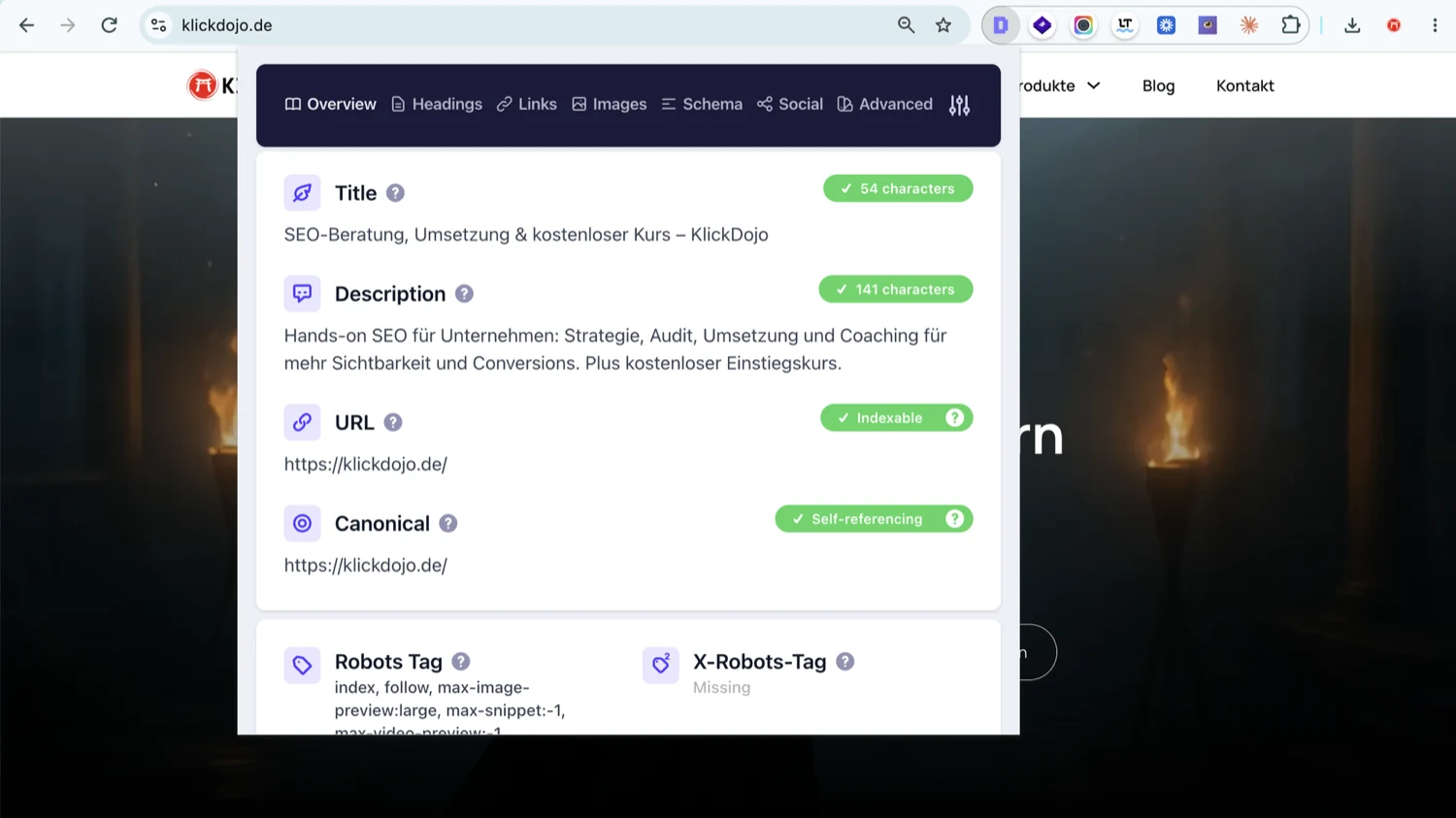The width and height of the screenshot is (1456, 818).
Task: Click the Title help question mark
Action: pos(395,193)
